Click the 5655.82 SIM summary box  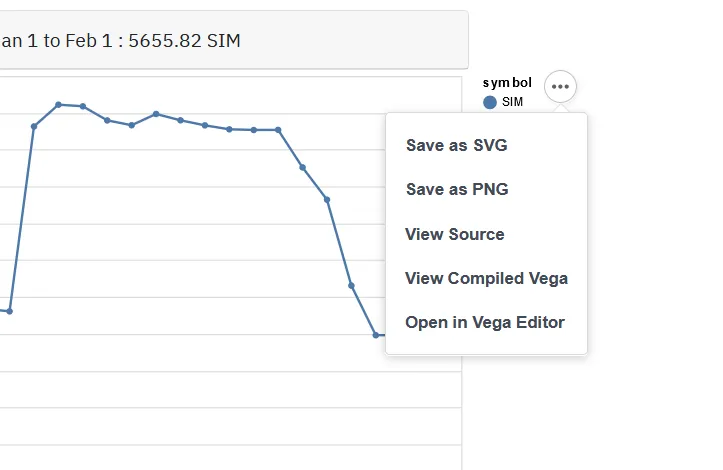tap(234, 40)
